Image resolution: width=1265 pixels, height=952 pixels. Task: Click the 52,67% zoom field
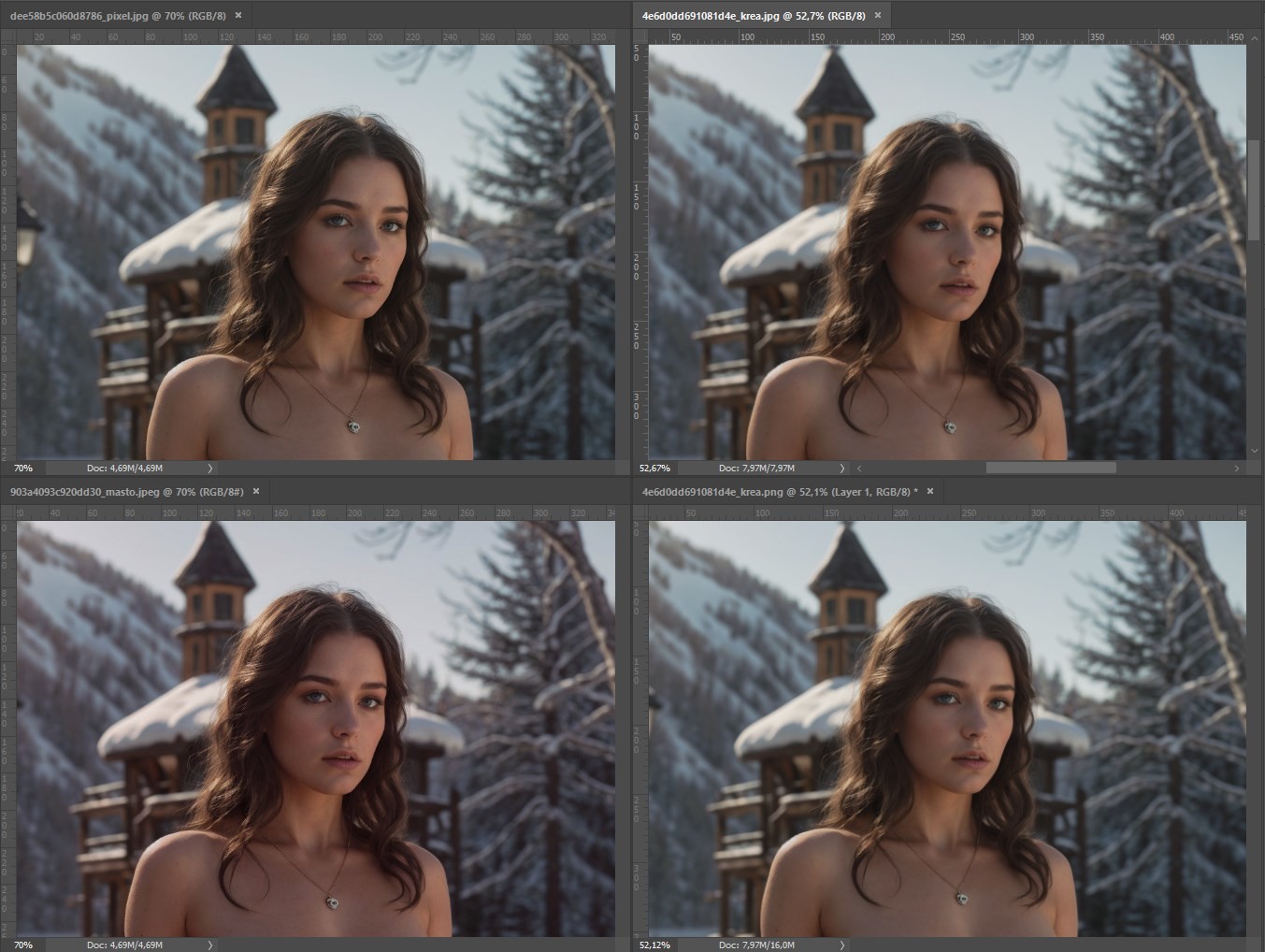[x=656, y=468]
